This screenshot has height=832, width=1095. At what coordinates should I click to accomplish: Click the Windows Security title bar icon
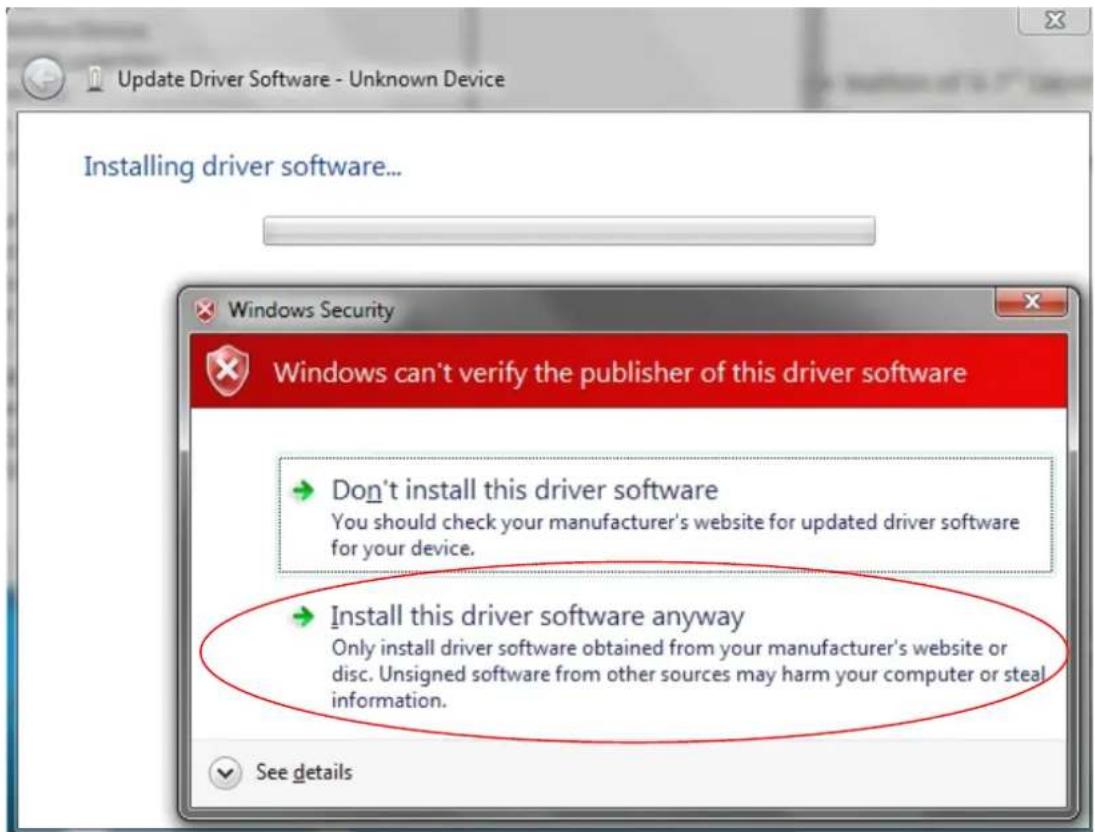click(x=205, y=310)
